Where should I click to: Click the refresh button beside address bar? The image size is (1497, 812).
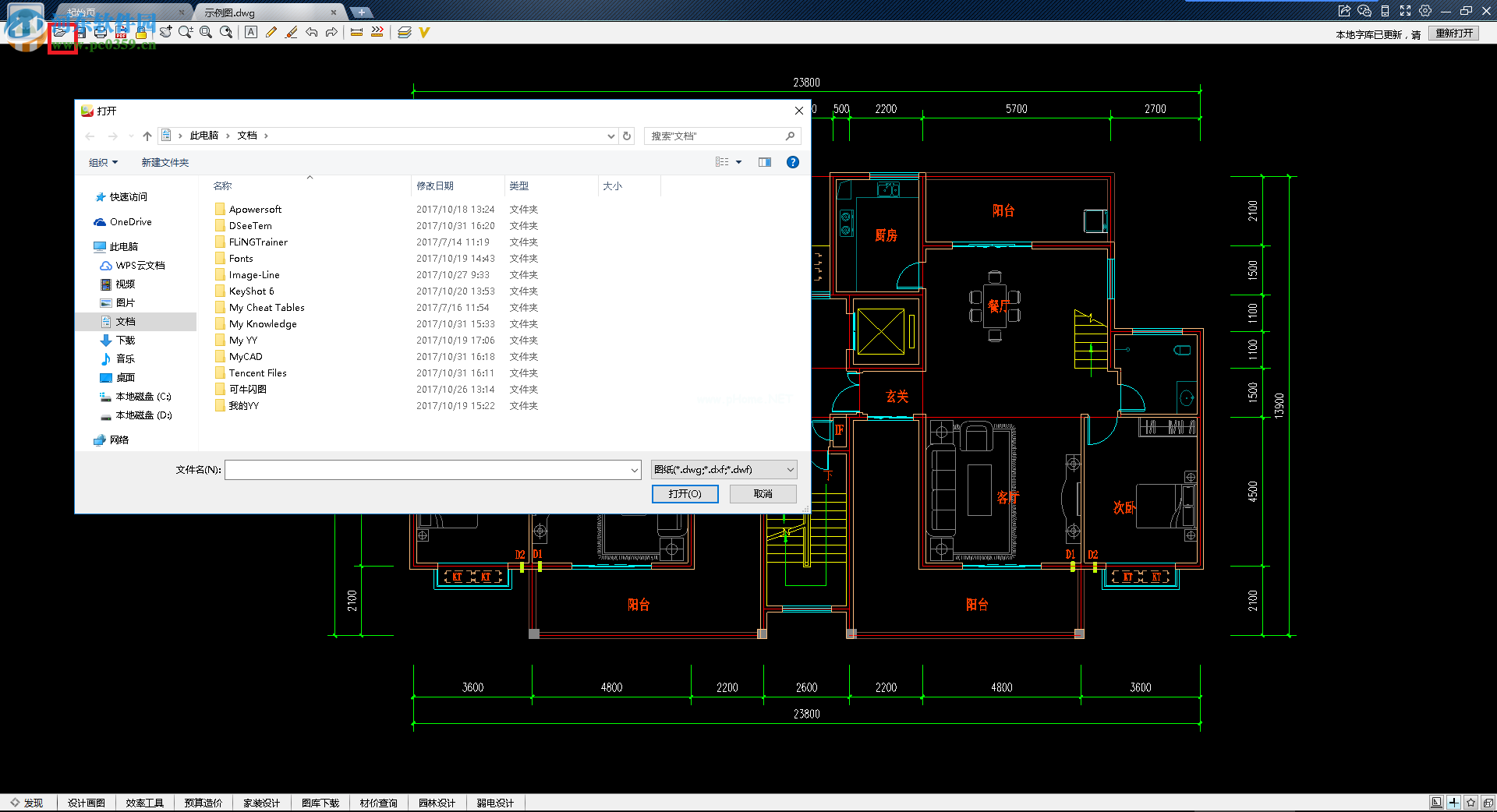pyautogui.click(x=627, y=136)
